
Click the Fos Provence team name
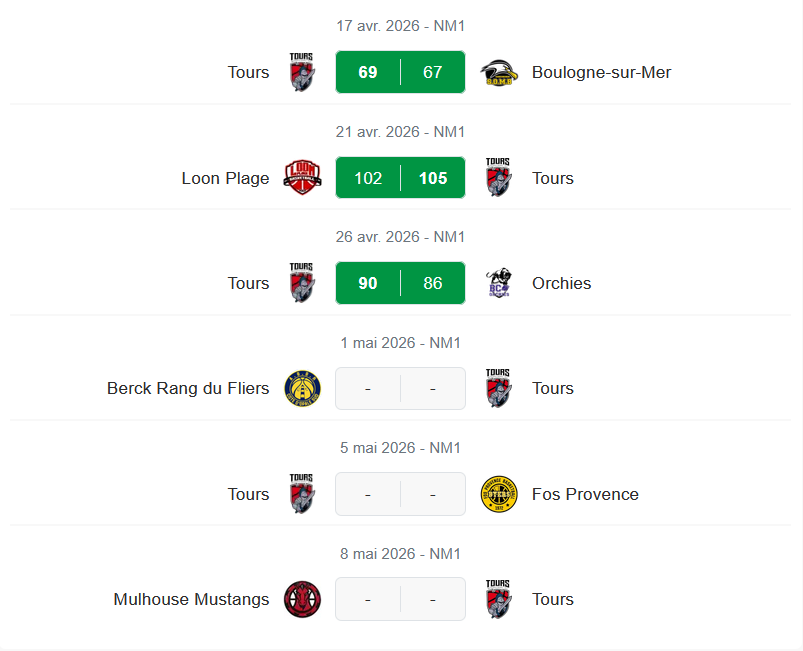(585, 494)
